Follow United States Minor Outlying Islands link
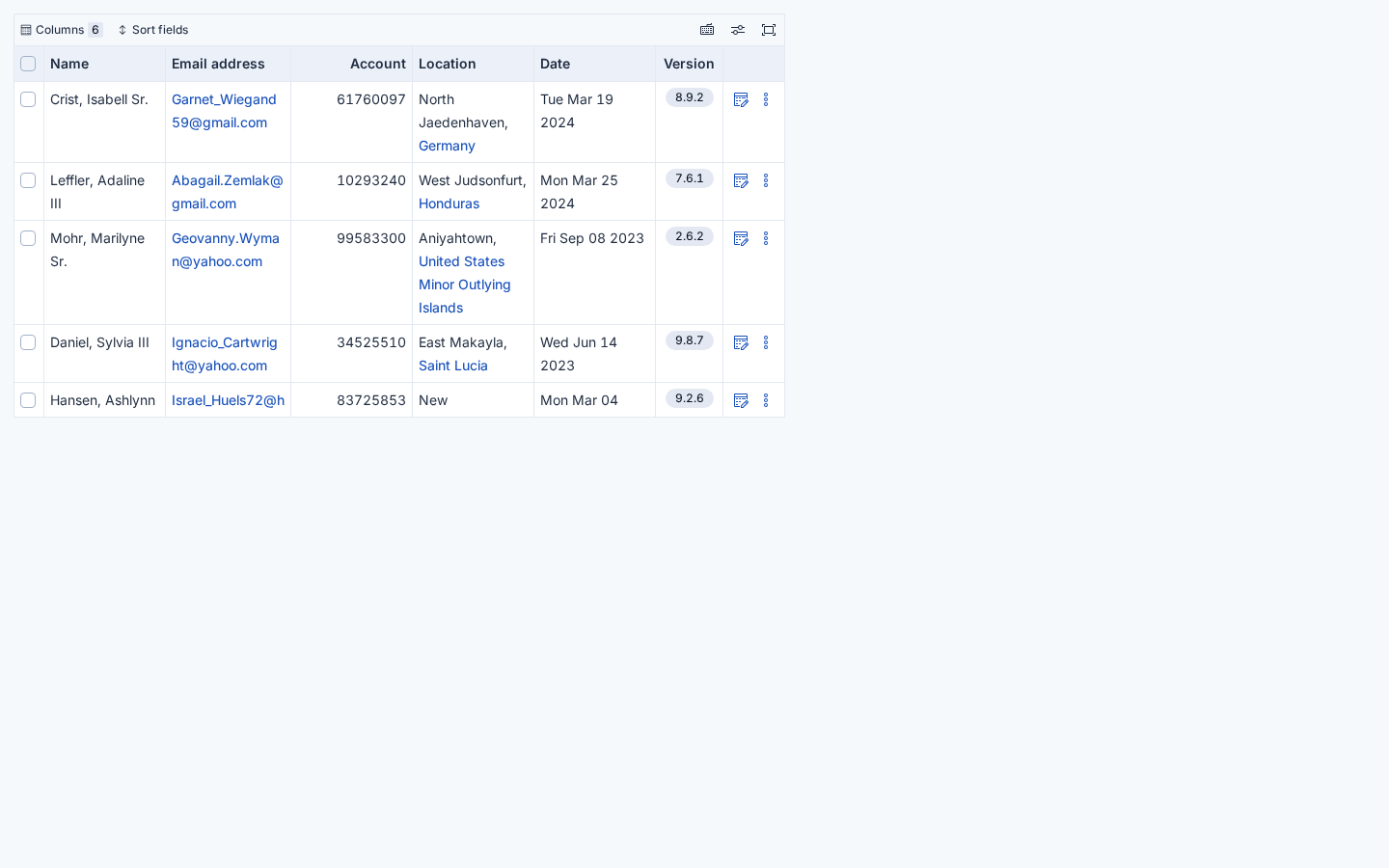Viewport: 1389px width, 868px height. pos(465,285)
